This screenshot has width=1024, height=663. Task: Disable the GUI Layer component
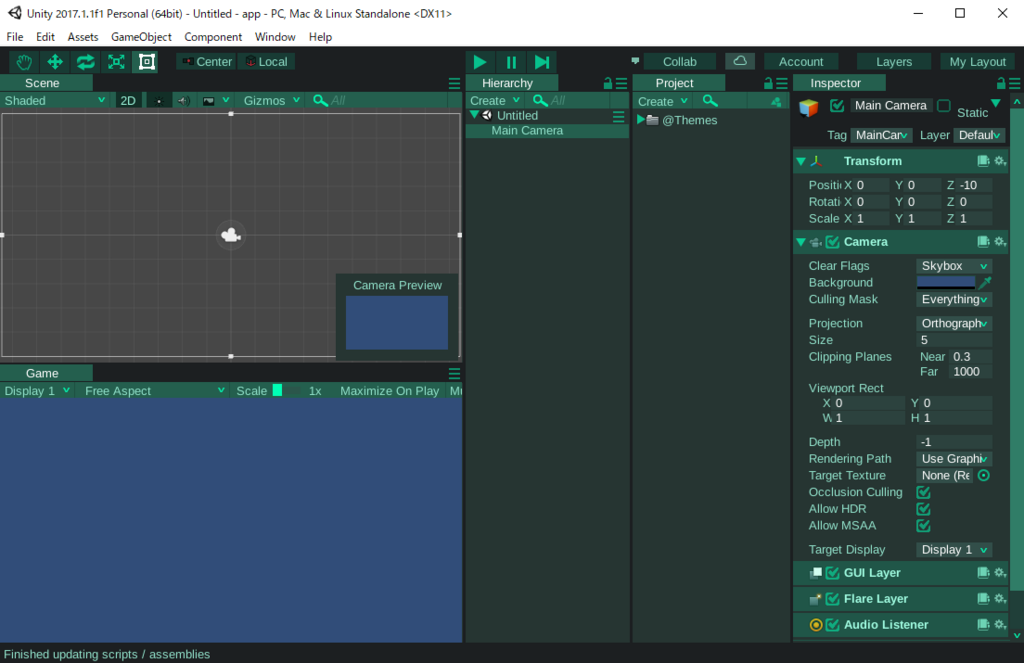tap(833, 573)
